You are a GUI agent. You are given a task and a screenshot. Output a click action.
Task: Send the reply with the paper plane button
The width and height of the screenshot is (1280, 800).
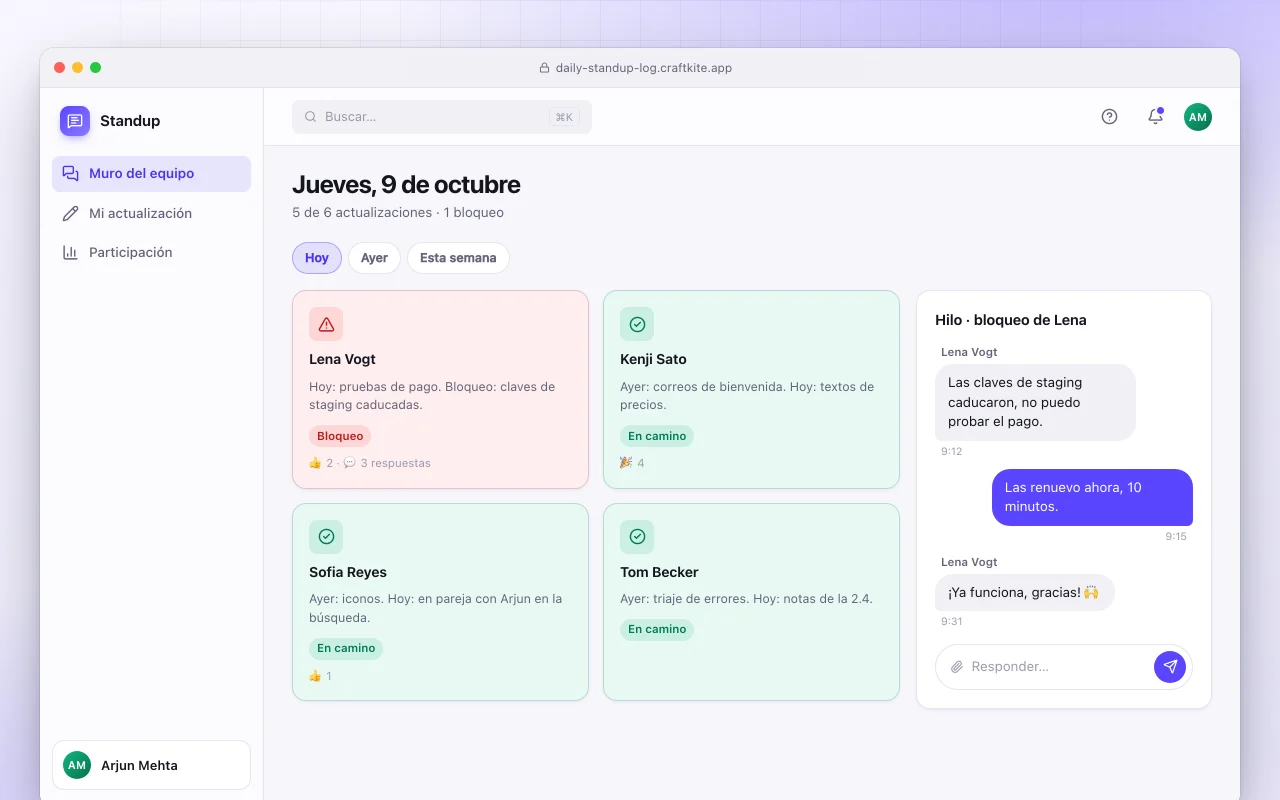click(1170, 667)
